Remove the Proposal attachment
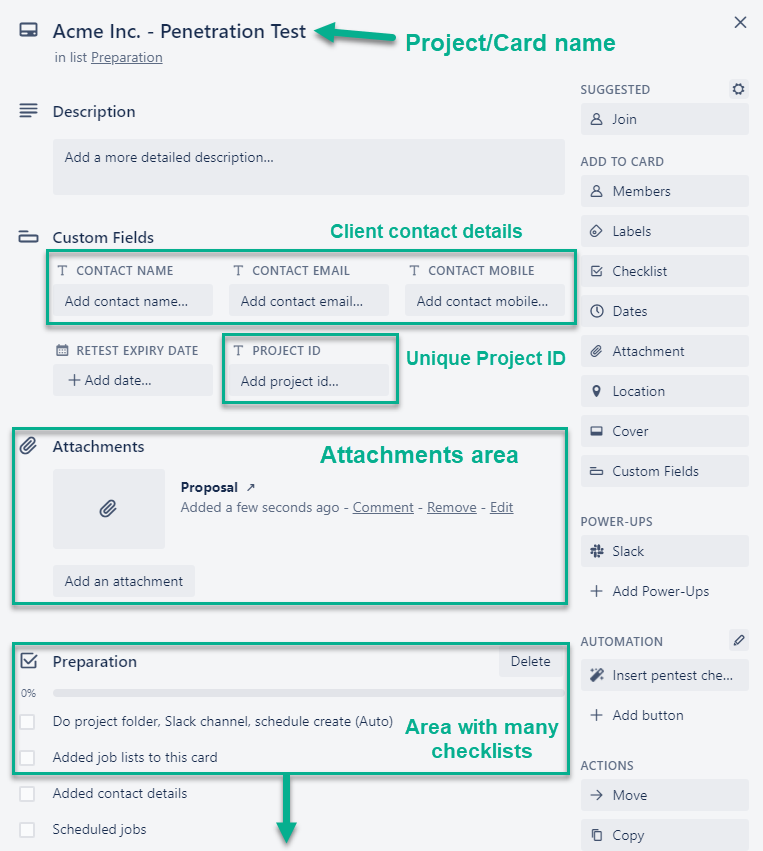763x851 pixels. [451, 507]
